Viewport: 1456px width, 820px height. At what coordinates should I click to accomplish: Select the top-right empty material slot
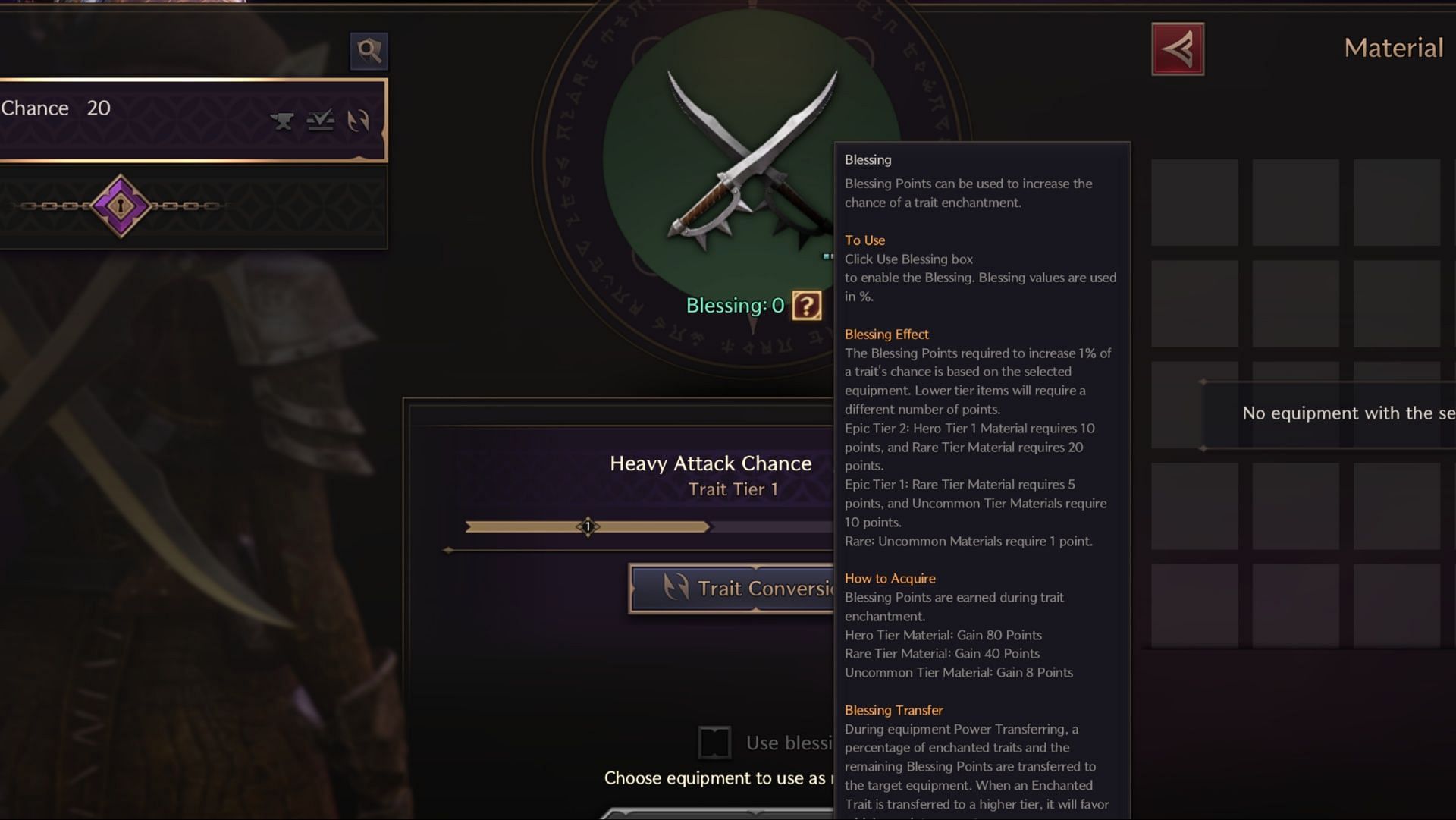click(x=1397, y=202)
